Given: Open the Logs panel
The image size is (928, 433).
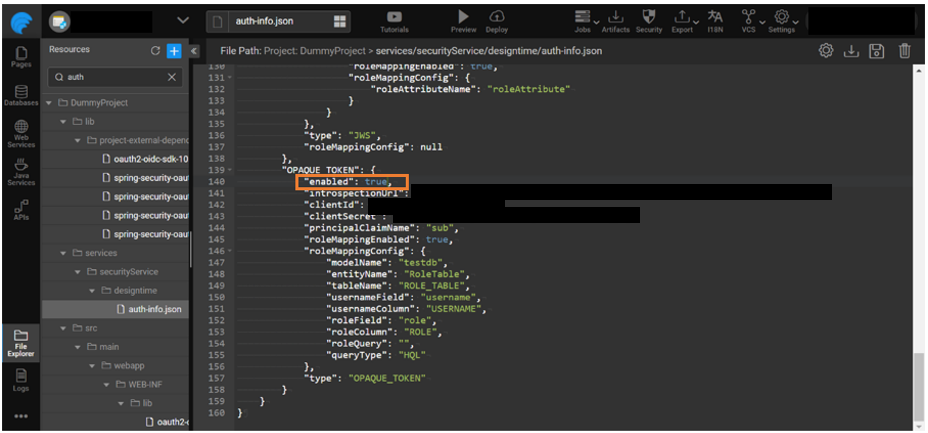Looking at the screenshot, I should 21,379.
